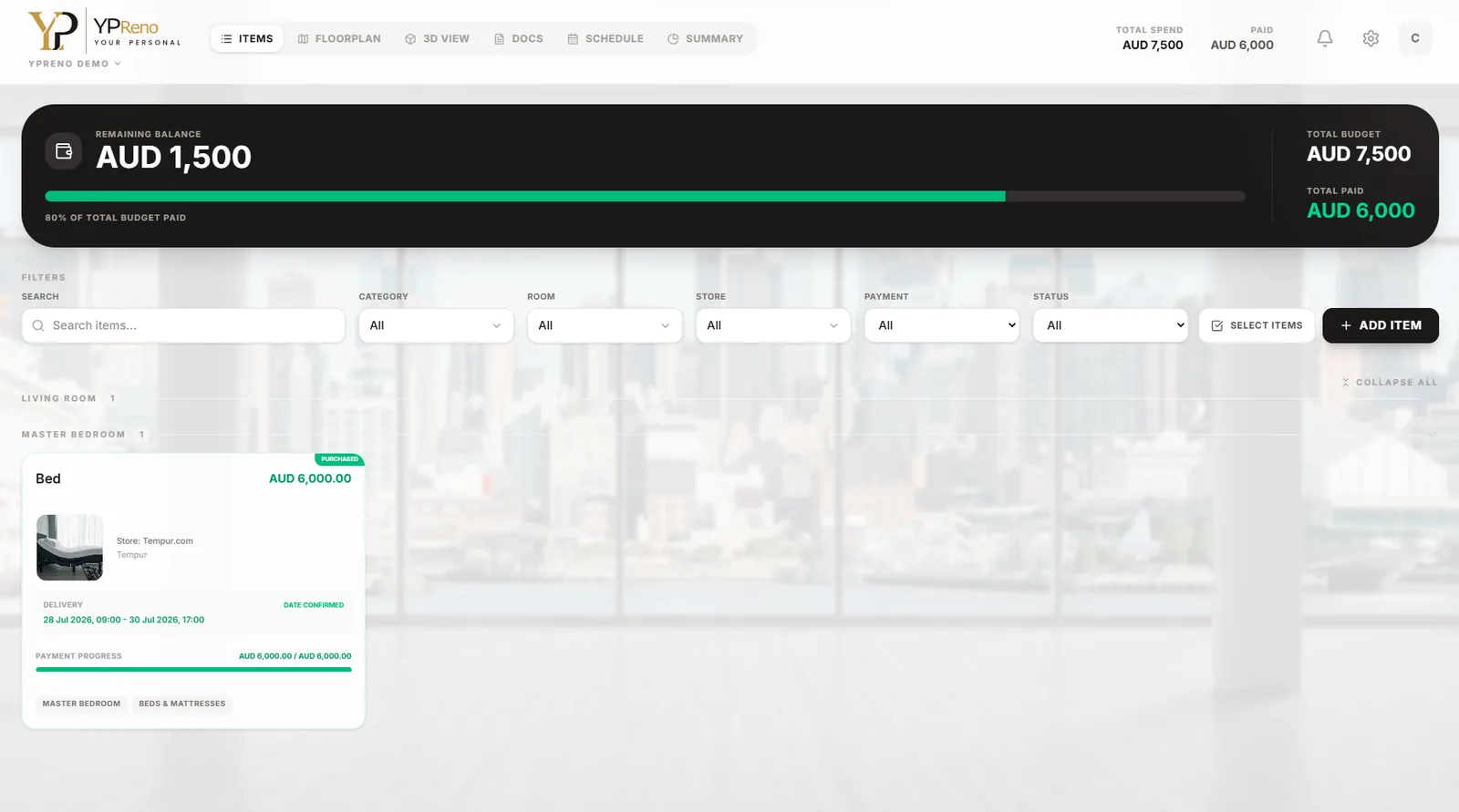Click the Total Budget AUD 7,500 in banner

click(1359, 154)
